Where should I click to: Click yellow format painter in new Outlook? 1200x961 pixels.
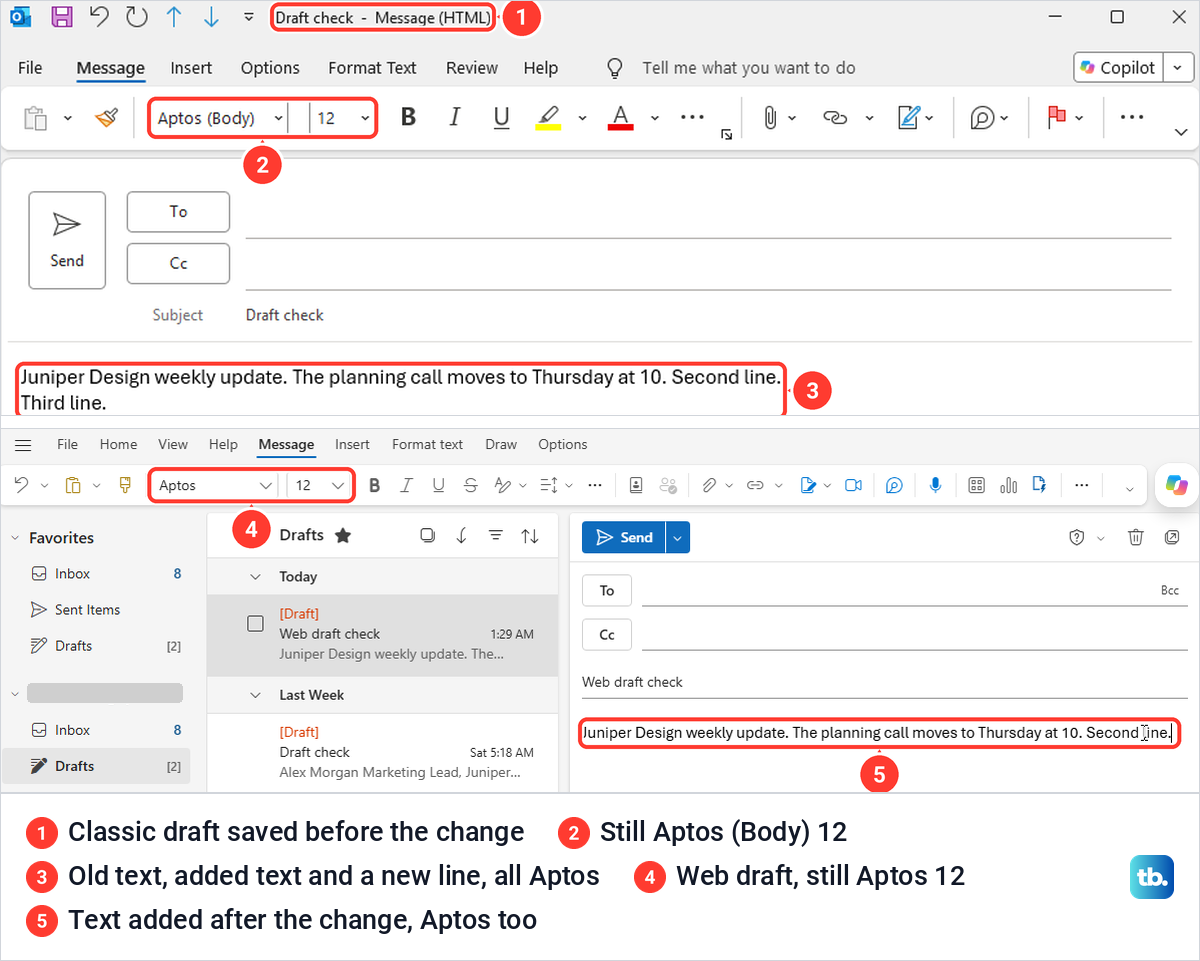125,485
